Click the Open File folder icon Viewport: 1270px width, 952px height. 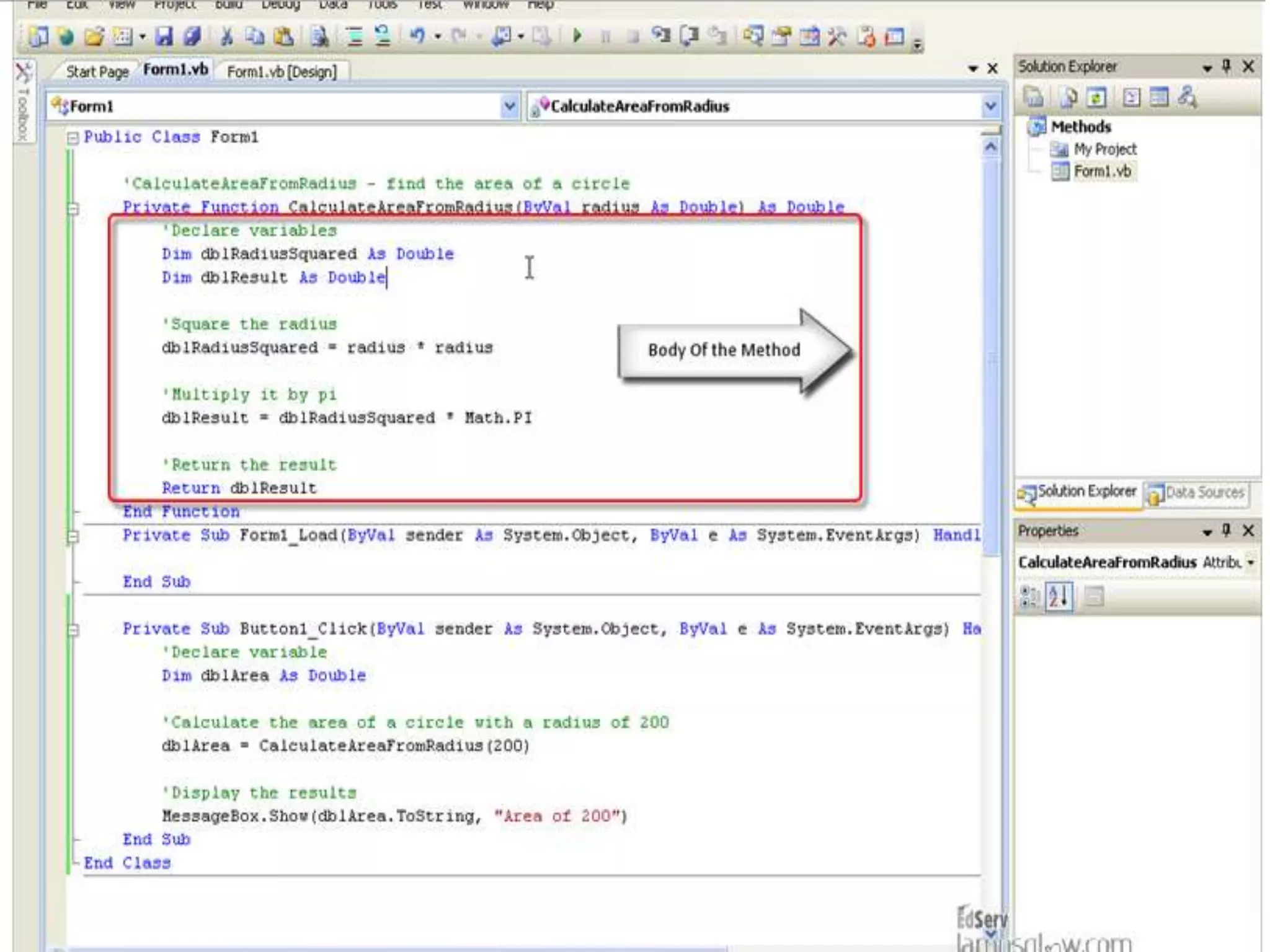click(94, 37)
